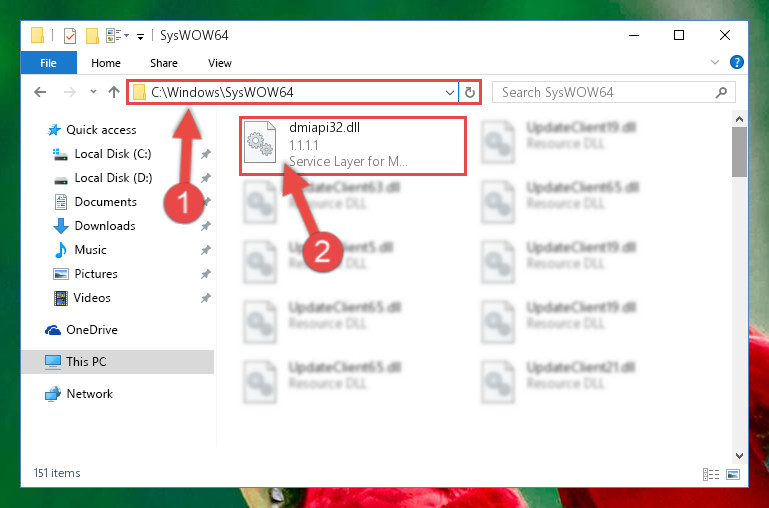
Task: Refresh the SysWOW64 folder
Action: (x=470, y=92)
